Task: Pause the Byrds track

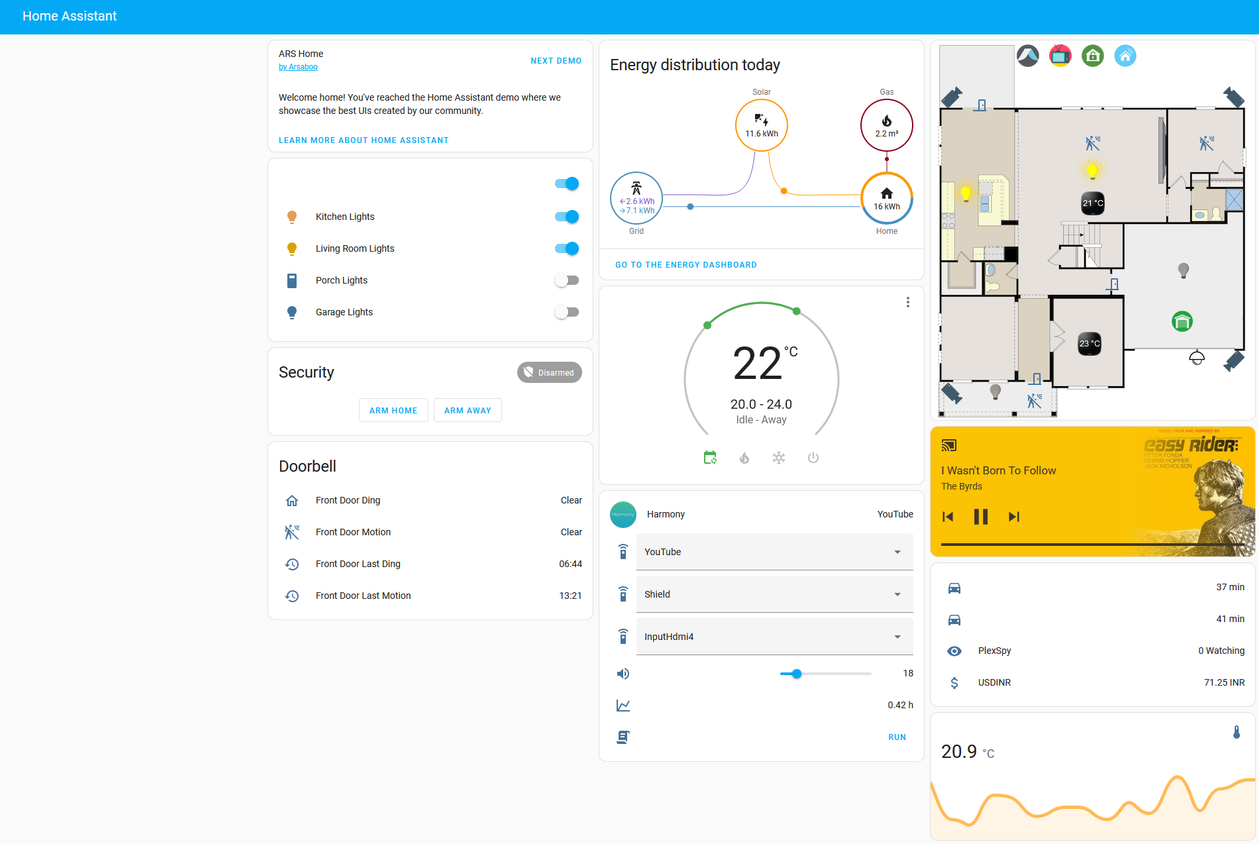Action: point(981,517)
